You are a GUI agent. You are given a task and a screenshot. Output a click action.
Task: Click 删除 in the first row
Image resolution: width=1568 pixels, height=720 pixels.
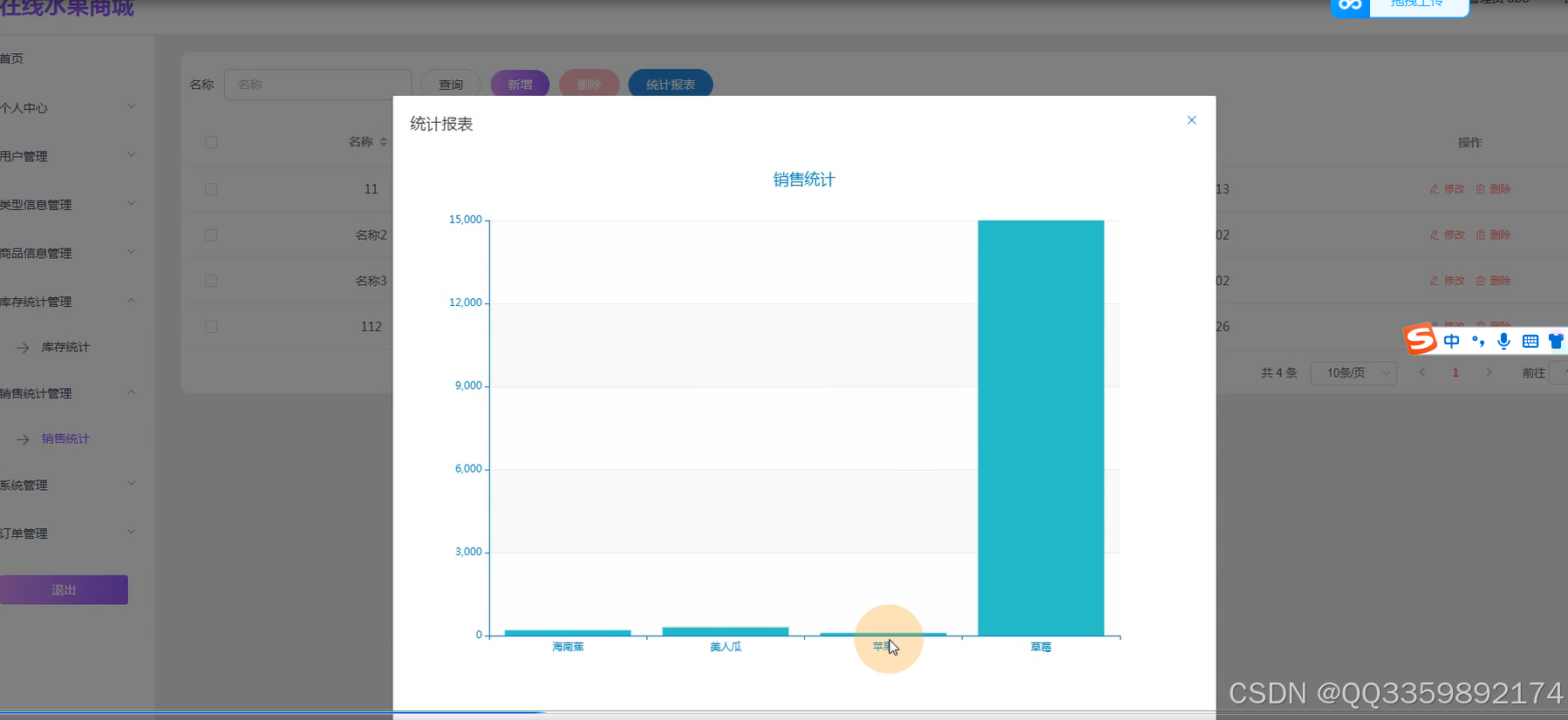(1493, 189)
